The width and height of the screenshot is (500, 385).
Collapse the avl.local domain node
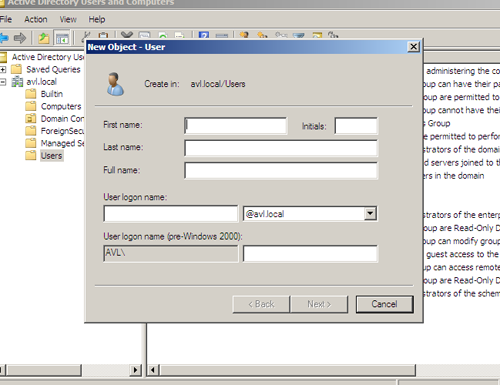coord(3,82)
